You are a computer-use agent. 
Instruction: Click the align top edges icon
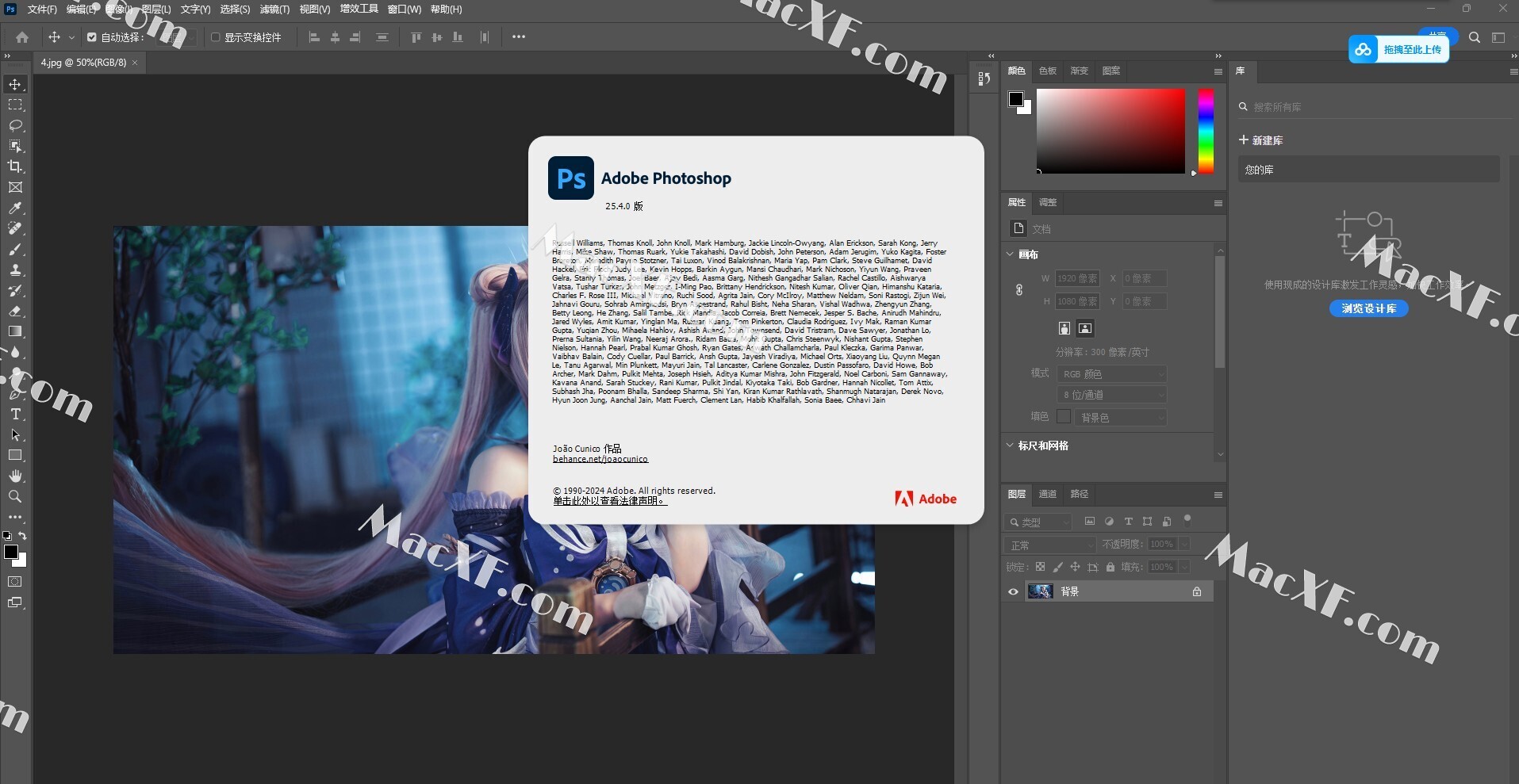416,37
